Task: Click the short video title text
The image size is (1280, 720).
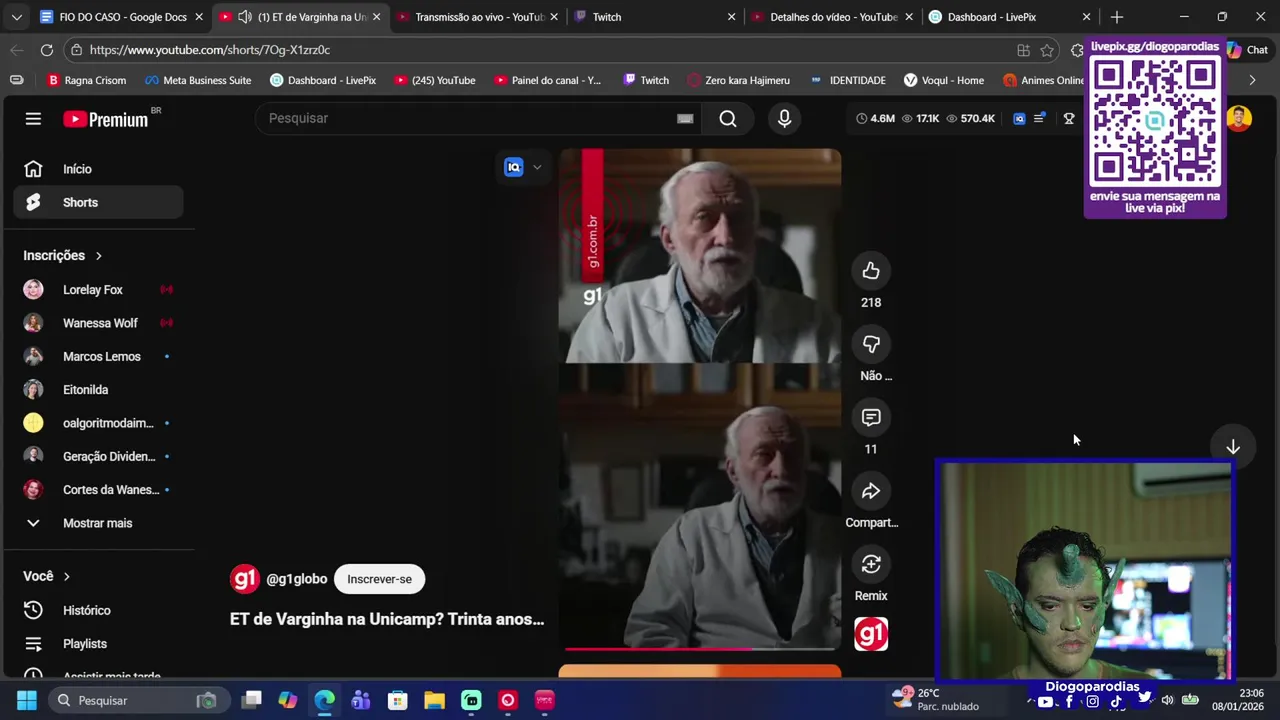Action: point(387,620)
